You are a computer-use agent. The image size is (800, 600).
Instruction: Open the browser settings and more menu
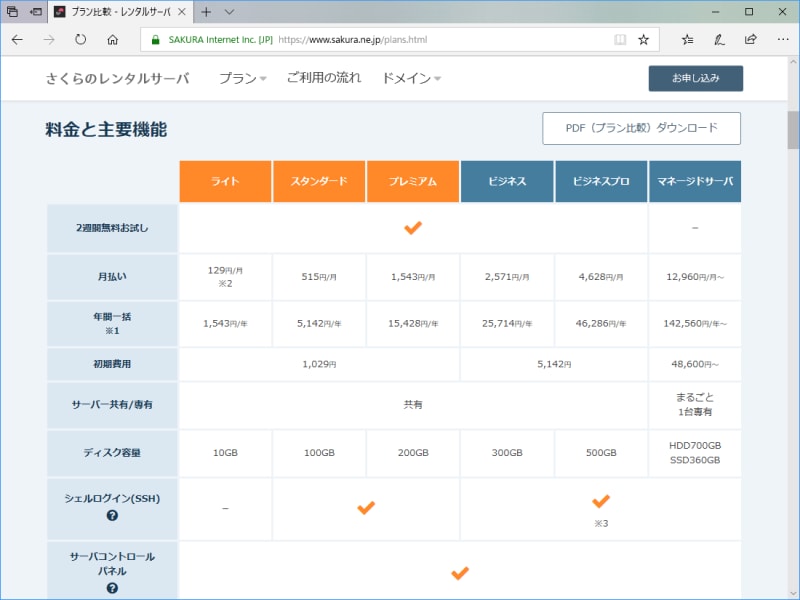[x=783, y=40]
